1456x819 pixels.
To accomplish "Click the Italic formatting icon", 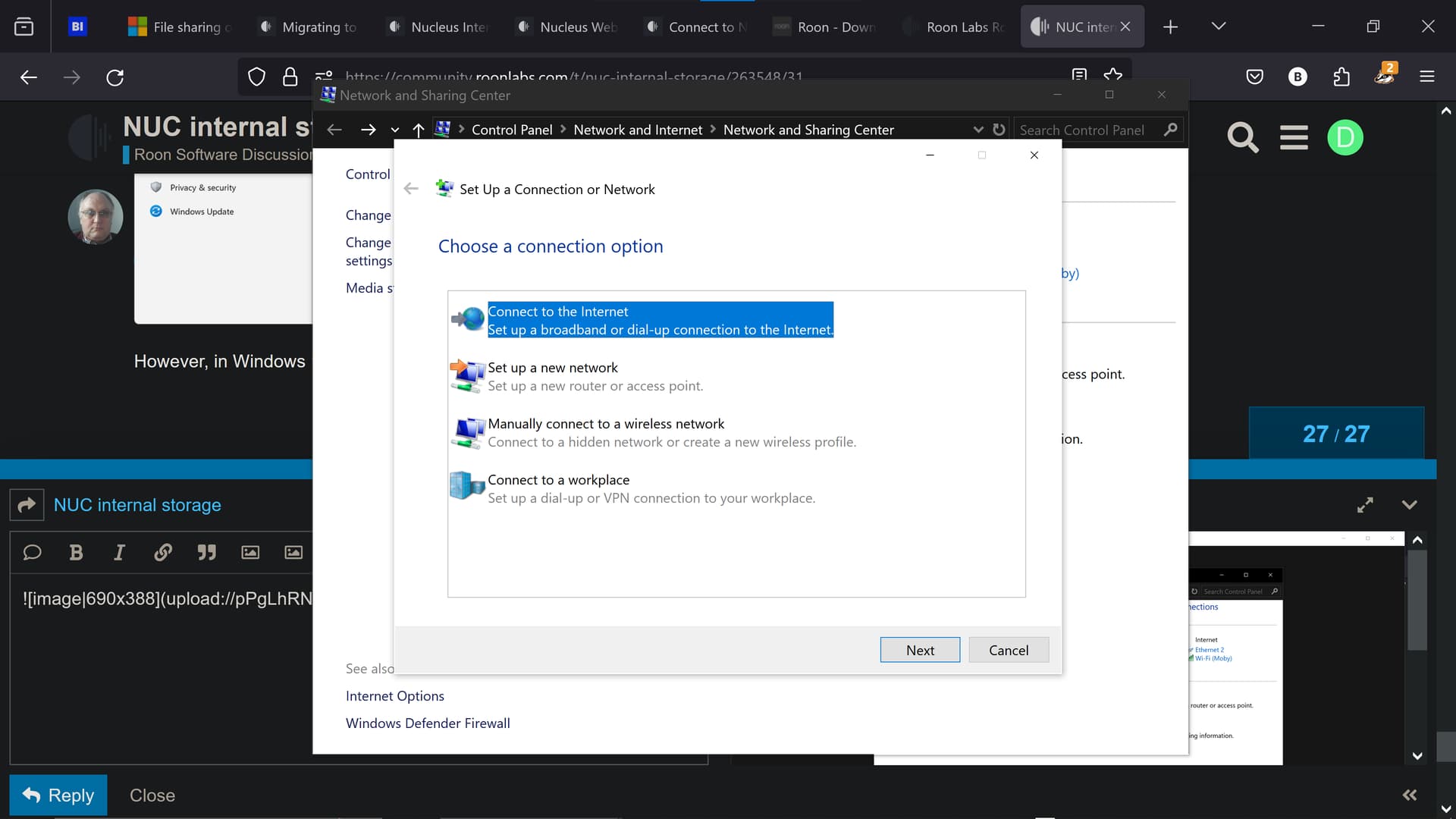I will click(119, 553).
